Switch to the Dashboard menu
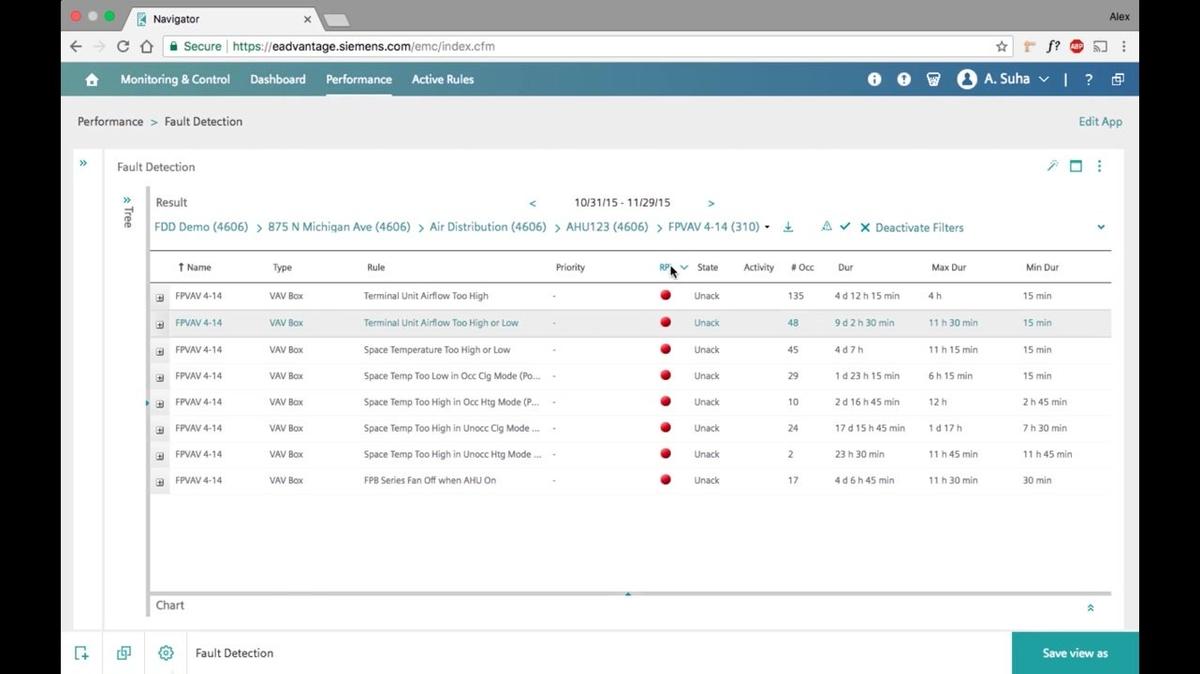Screen dimensions: 1200x674 tap(278, 79)
